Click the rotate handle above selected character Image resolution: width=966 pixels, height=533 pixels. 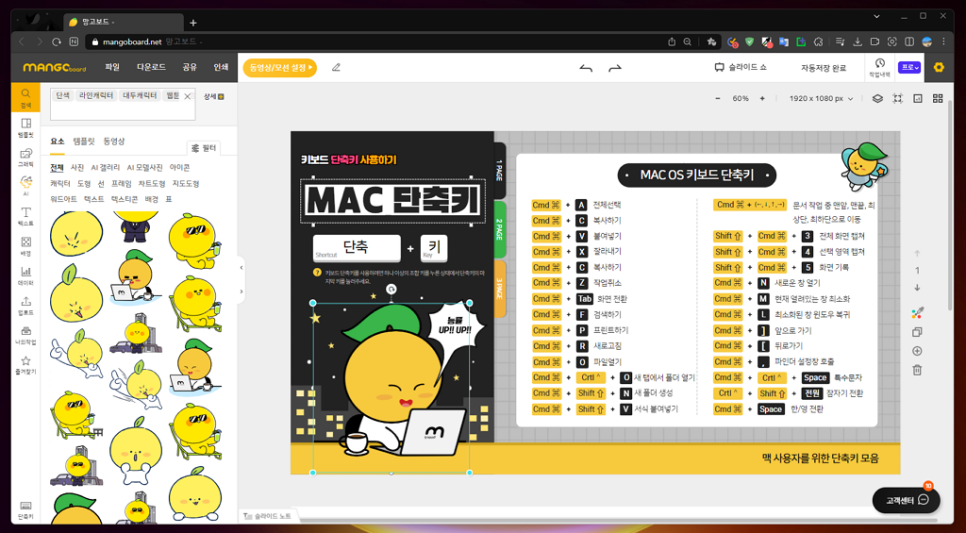point(391,289)
